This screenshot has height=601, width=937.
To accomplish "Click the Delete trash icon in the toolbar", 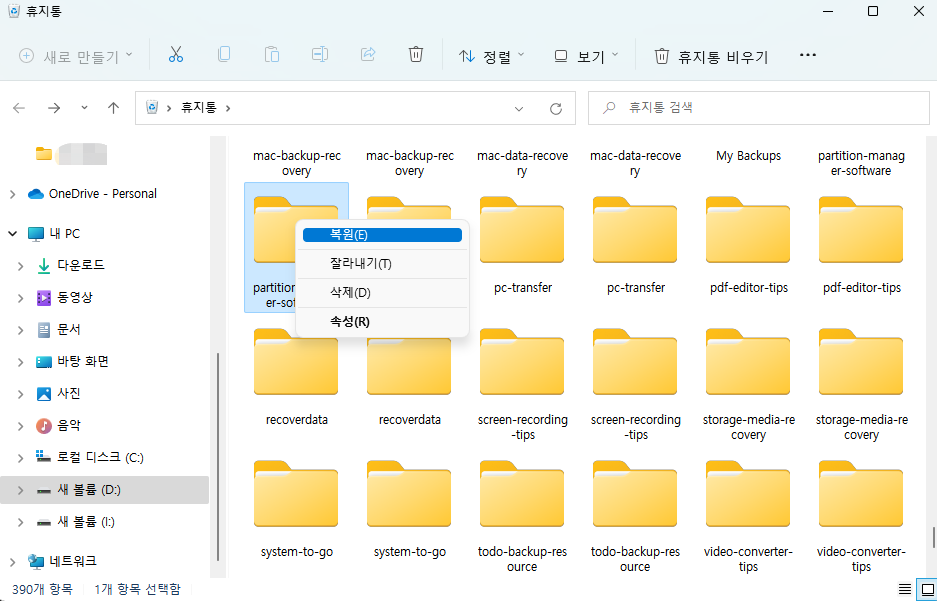I will tap(416, 54).
